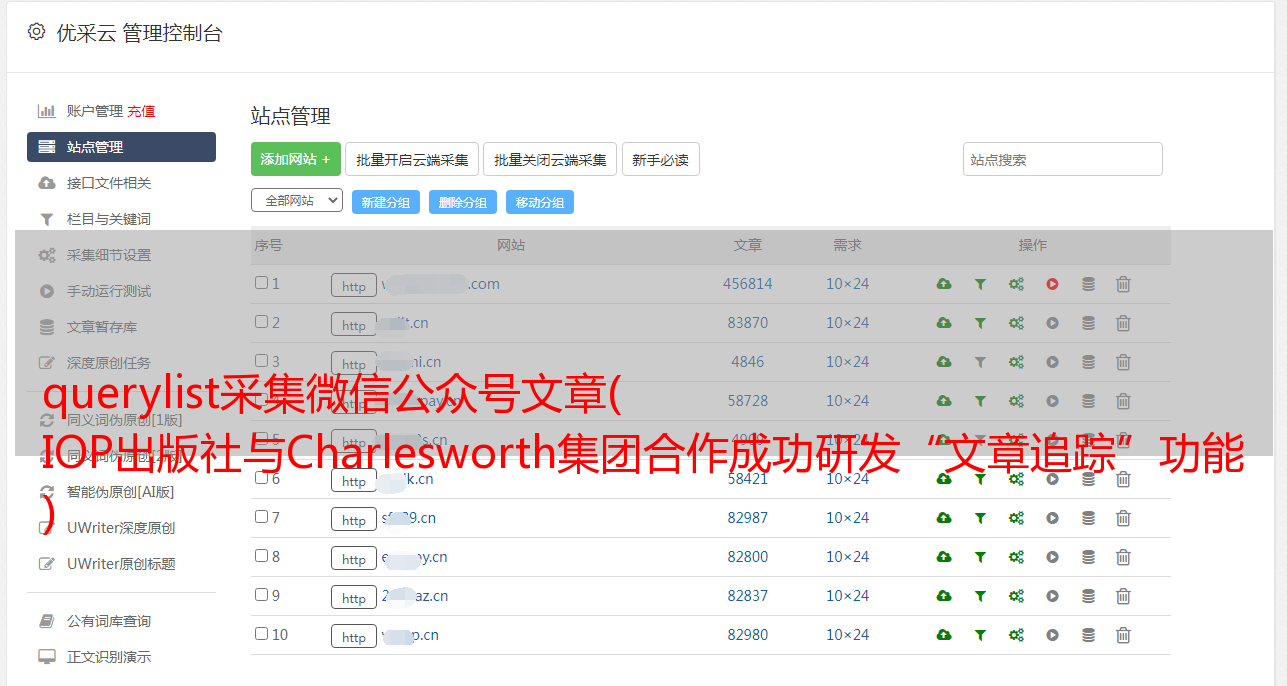Run manual test for row 3
The image size is (1287, 686).
tap(1052, 362)
